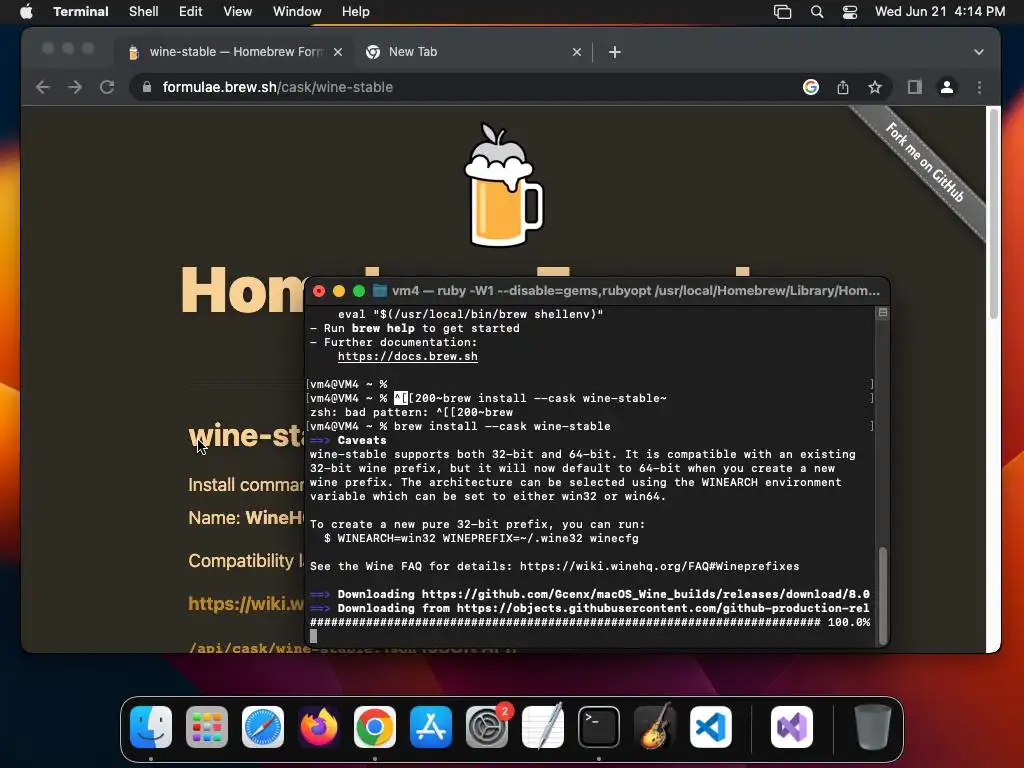Viewport: 1024px width, 768px height.
Task: Open Visual Studio from the Dock
Action: tap(792, 727)
